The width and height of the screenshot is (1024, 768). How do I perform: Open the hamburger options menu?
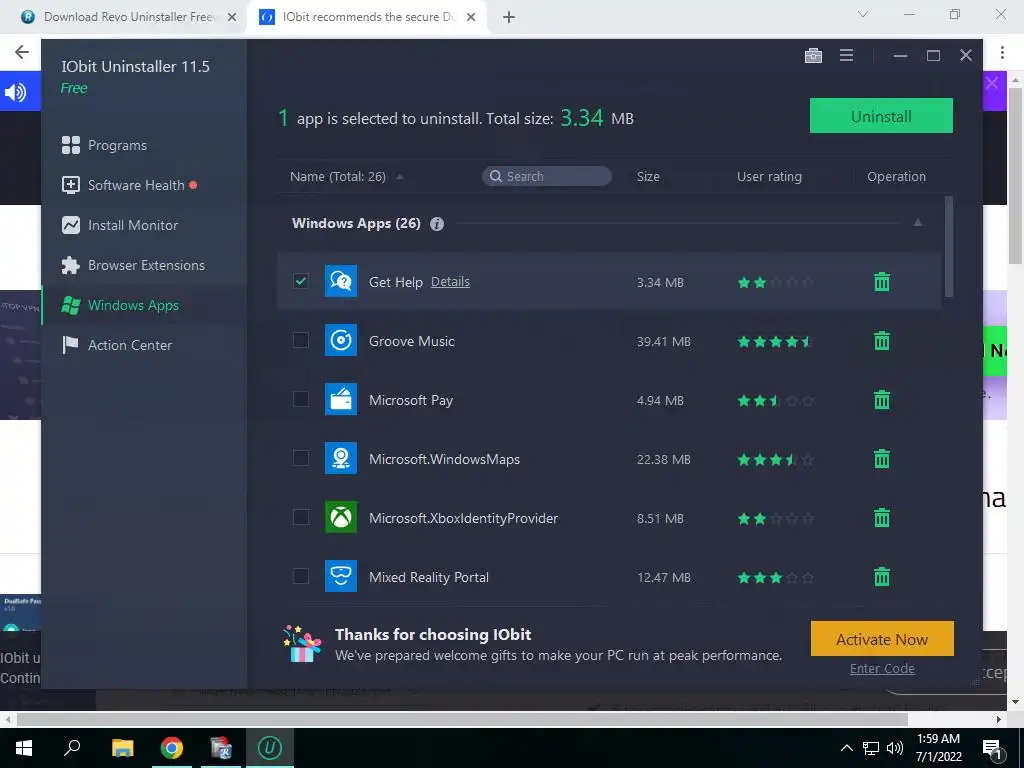click(846, 56)
